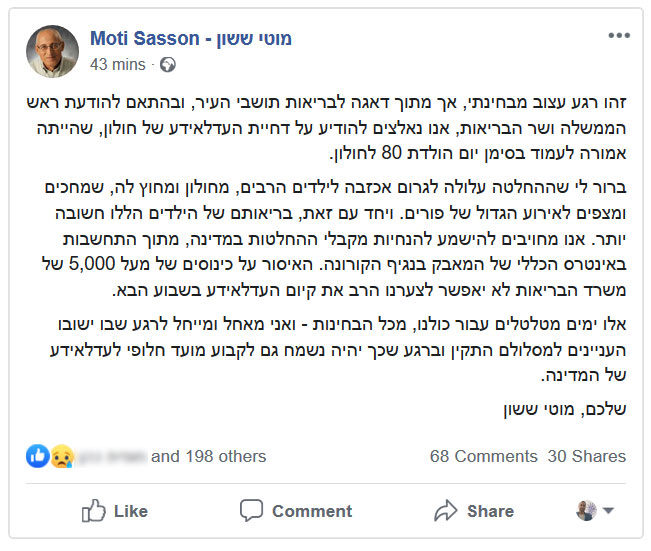Open the three-dots post options menu
Screen dimensions: 651x551
[619, 36]
